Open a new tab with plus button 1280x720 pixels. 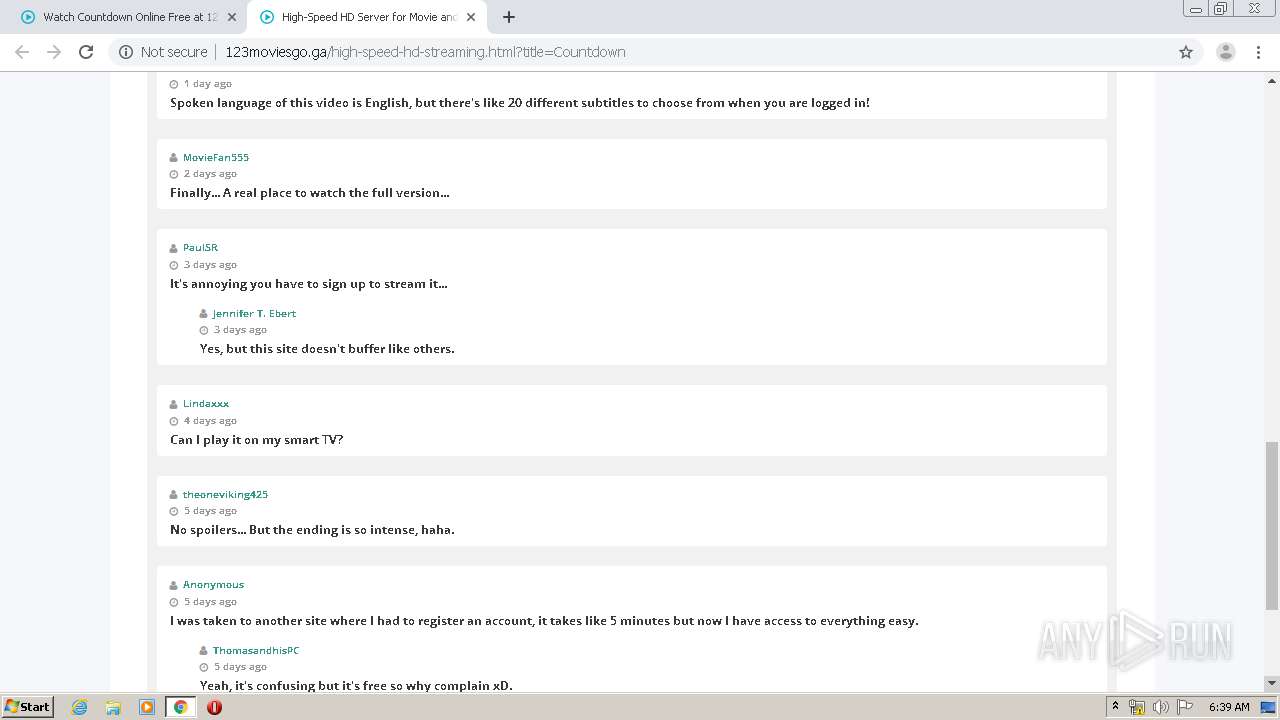(x=509, y=17)
